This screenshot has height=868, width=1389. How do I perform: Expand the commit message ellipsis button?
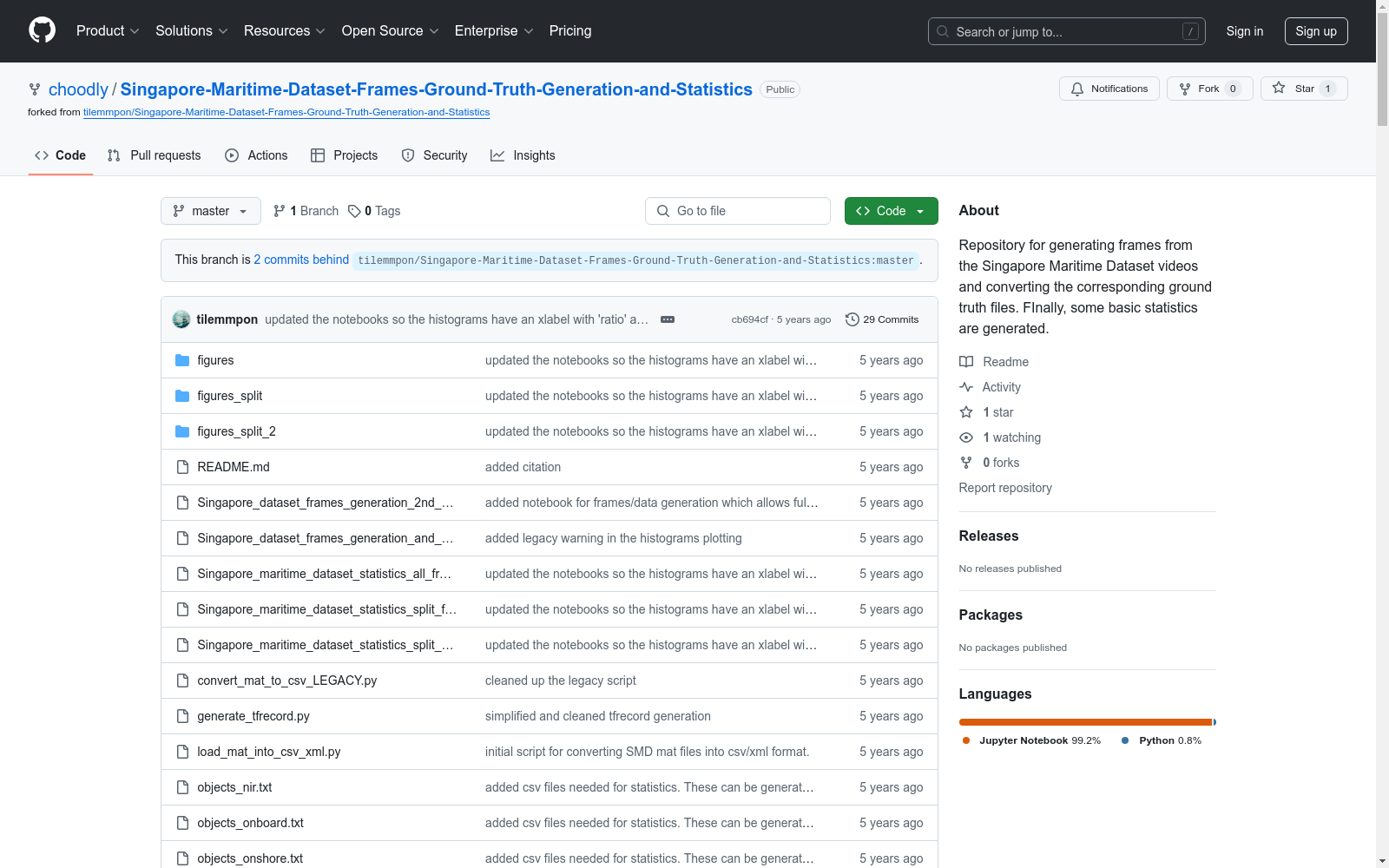668,319
